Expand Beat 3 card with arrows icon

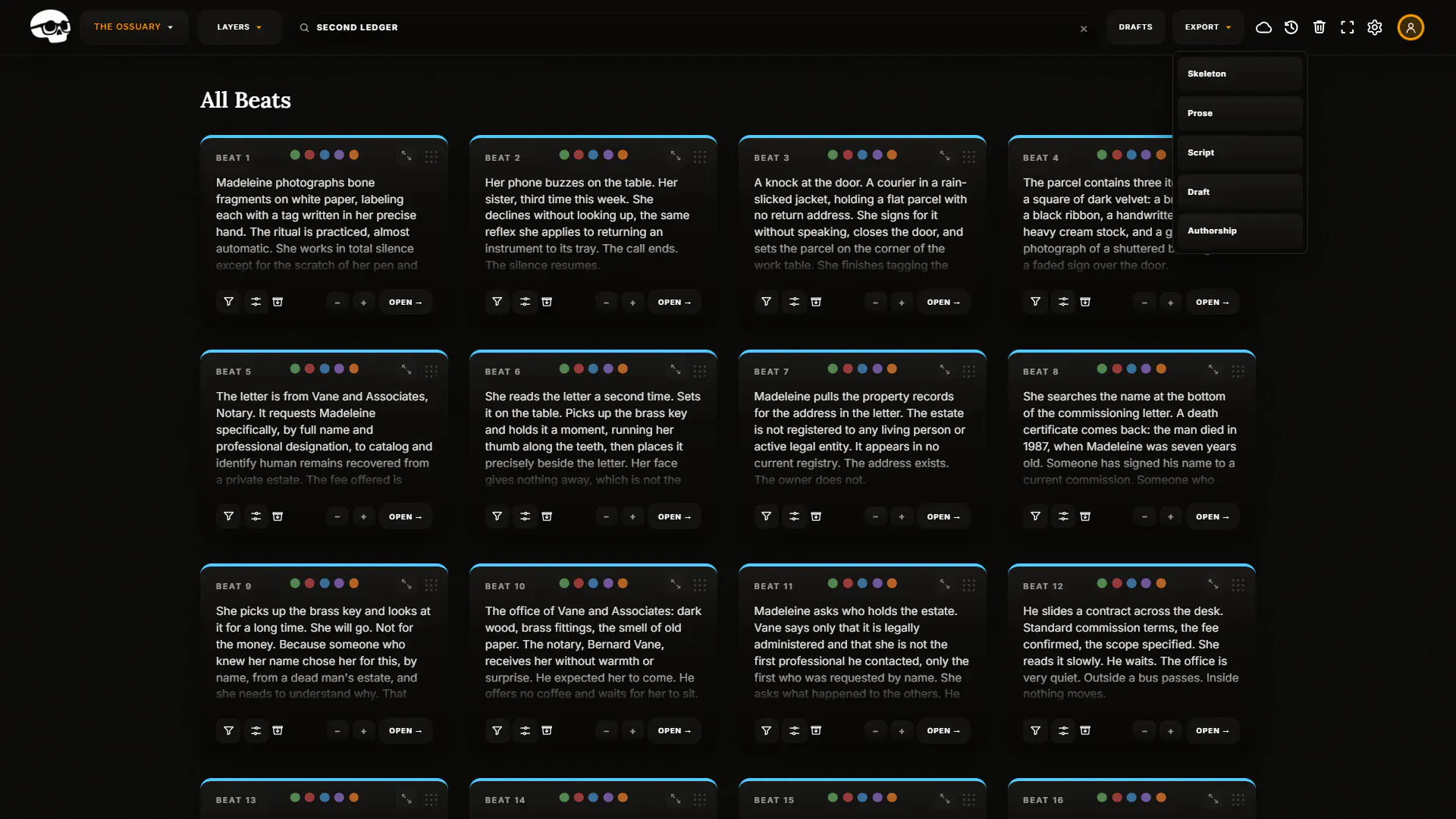pos(945,155)
